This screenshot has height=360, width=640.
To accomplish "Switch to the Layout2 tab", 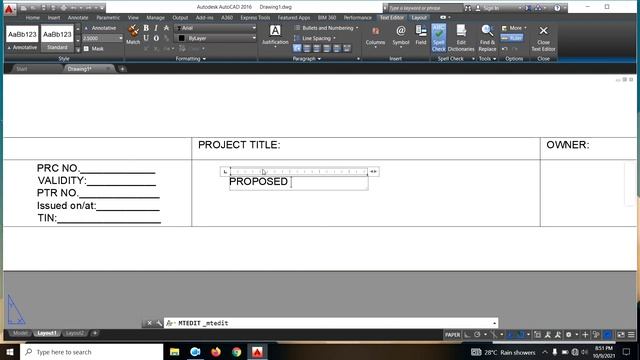I will pyautogui.click(x=74, y=333).
